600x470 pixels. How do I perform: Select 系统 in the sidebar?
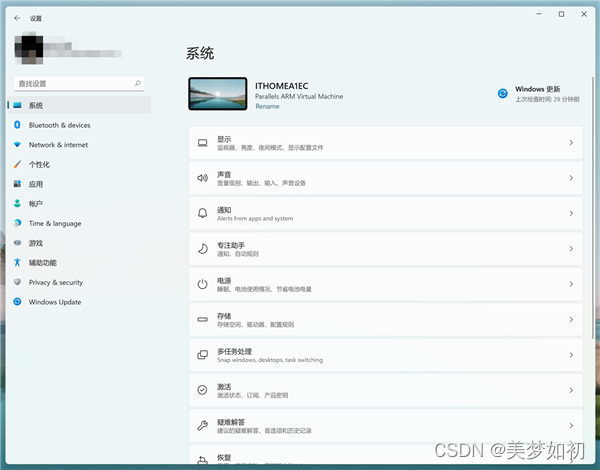pyautogui.click(x=79, y=105)
